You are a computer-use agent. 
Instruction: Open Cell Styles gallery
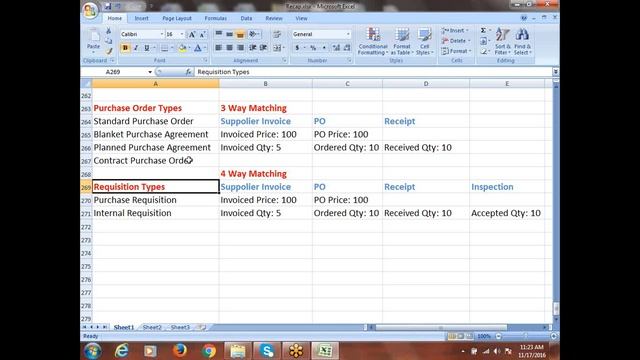click(x=424, y=41)
